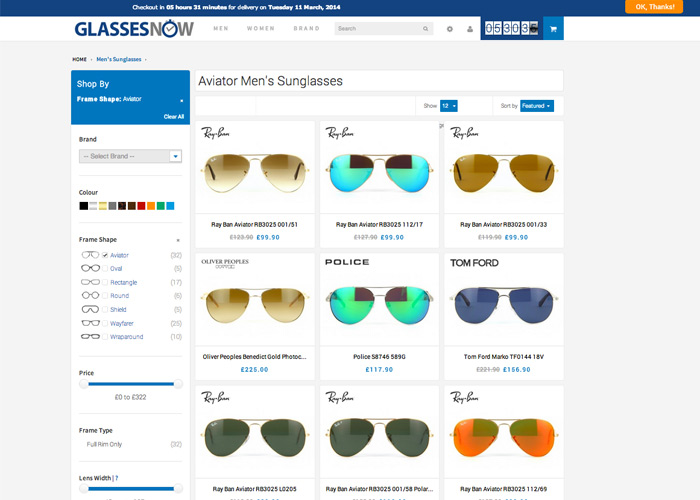Check the Round frame shape checkbox
The width and height of the screenshot is (700, 500).
pyautogui.click(x=105, y=296)
